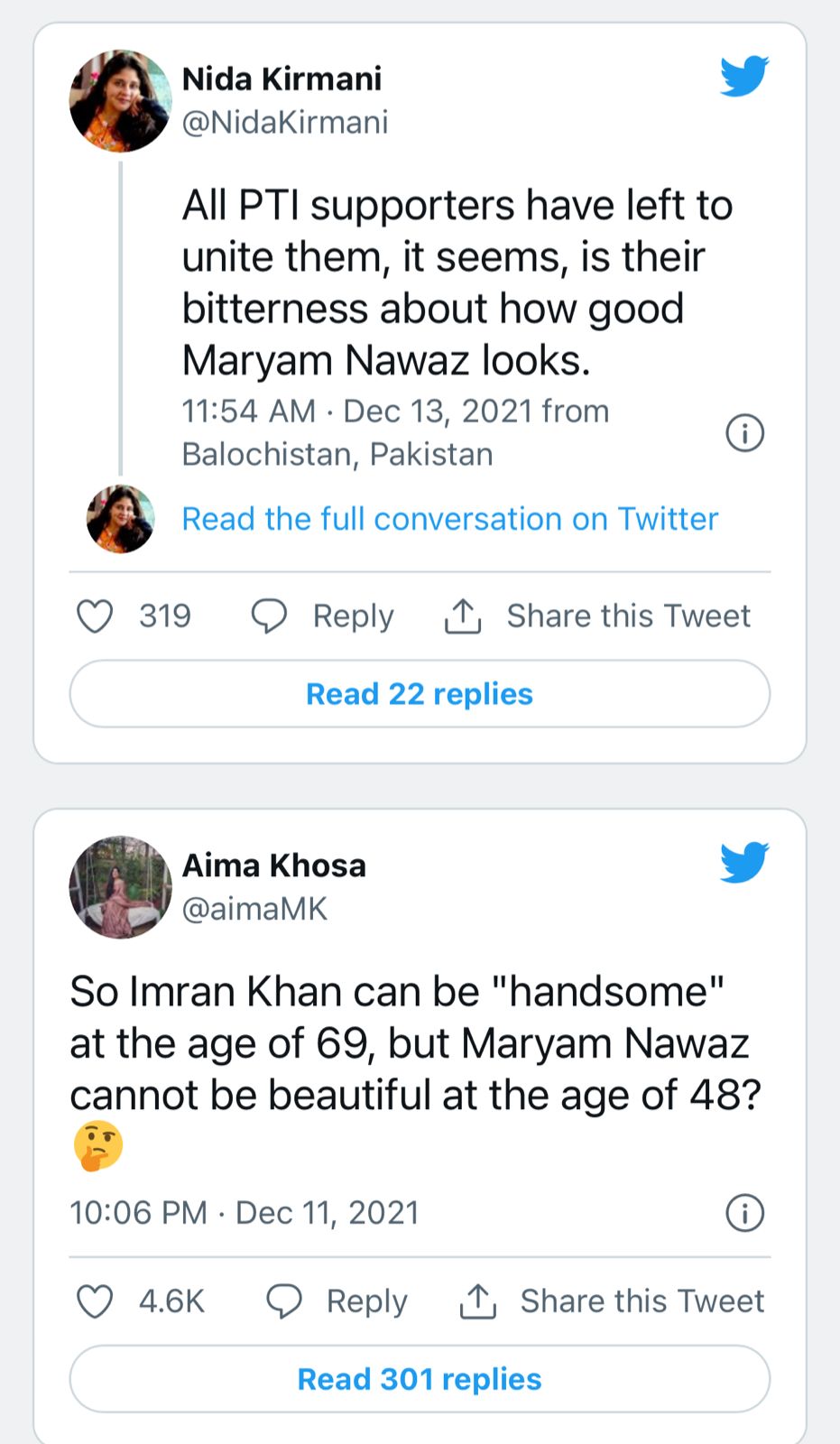Click the small avatar next to the conversation link
This screenshot has width=840, height=1444.
pos(119,519)
